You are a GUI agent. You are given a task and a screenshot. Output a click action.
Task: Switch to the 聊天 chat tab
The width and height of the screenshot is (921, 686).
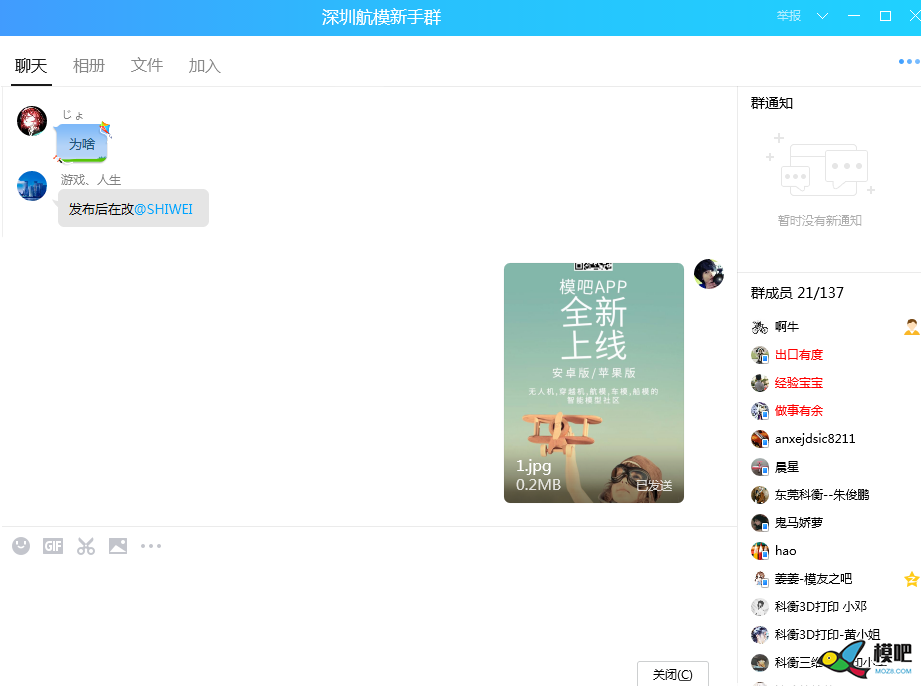[31, 66]
